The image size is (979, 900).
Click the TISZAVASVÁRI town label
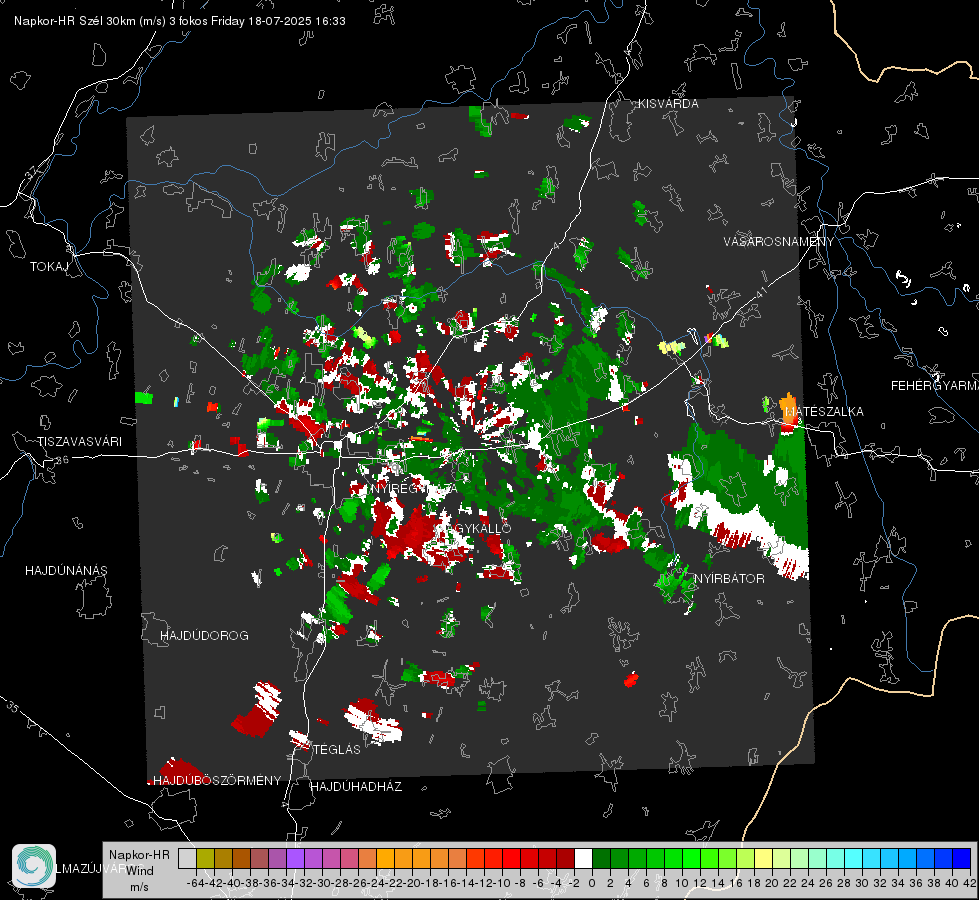79,442
